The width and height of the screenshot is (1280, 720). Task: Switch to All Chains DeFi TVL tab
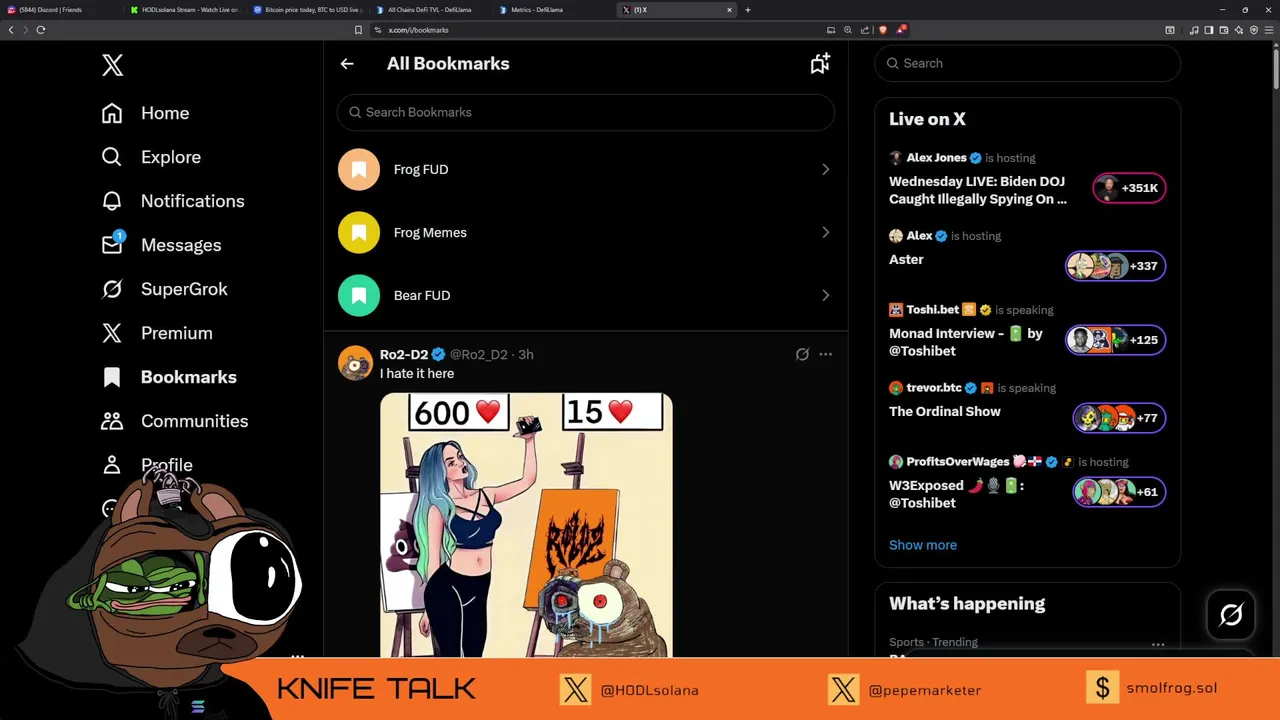431,10
